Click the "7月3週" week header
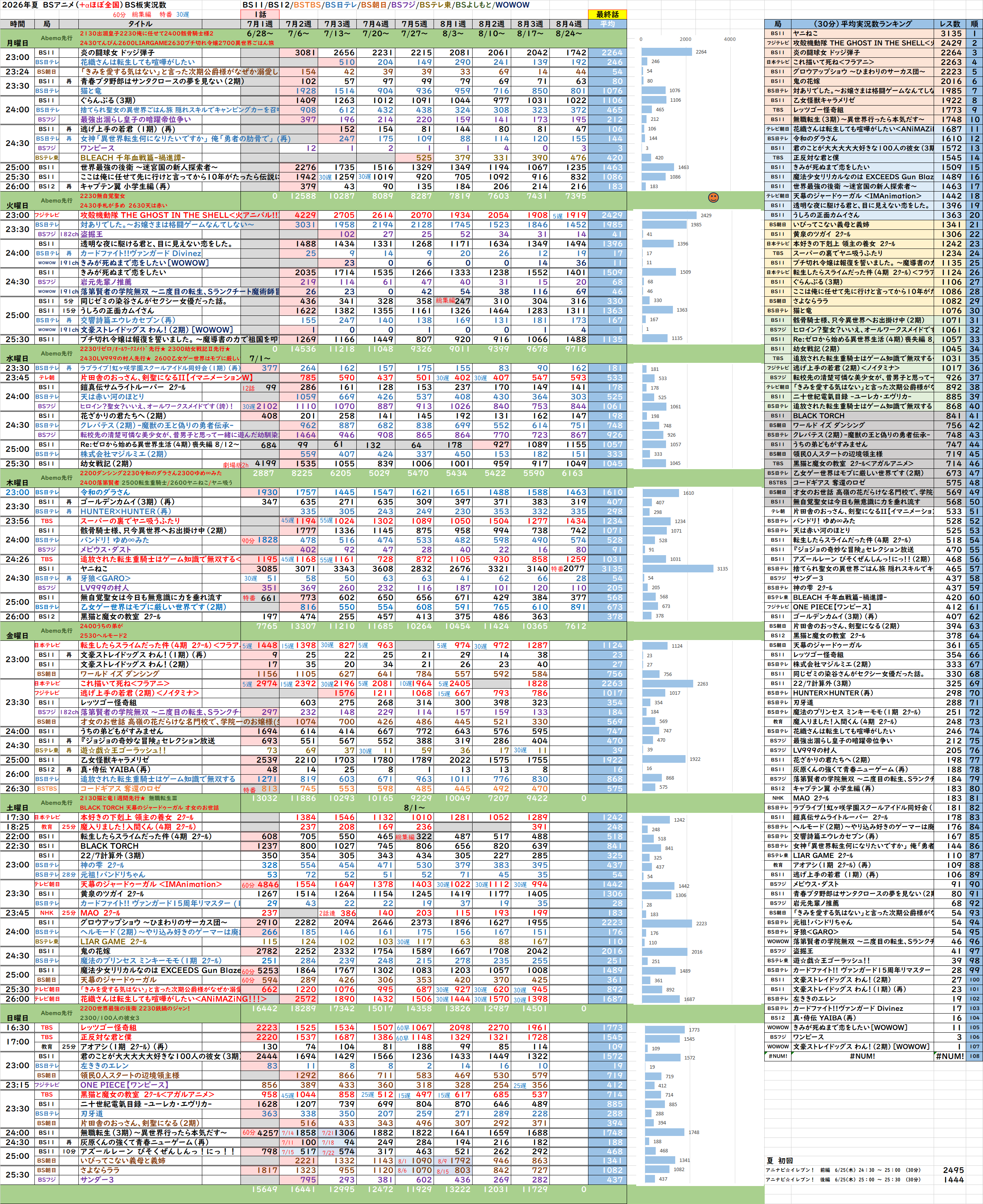 pos(337,24)
